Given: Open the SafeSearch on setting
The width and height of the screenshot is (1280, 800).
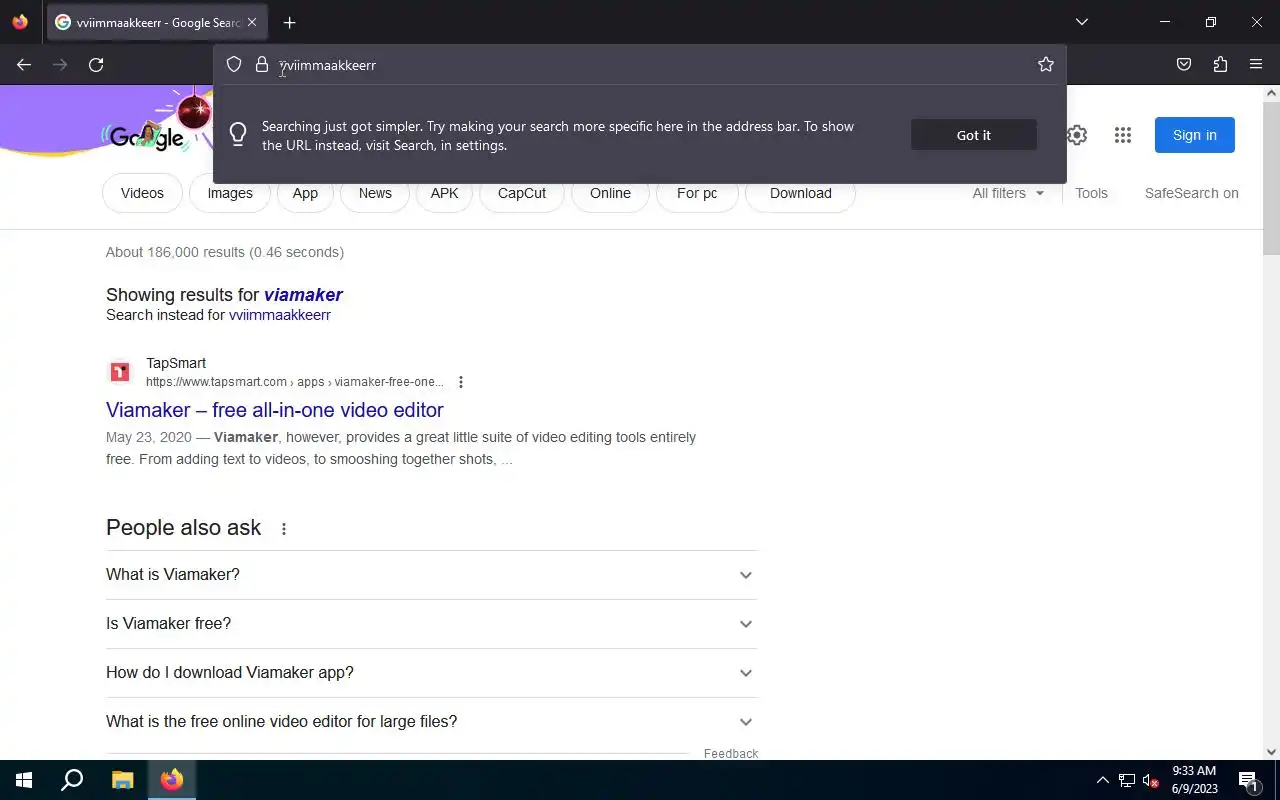Looking at the screenshot, I should click(1192, 193).
